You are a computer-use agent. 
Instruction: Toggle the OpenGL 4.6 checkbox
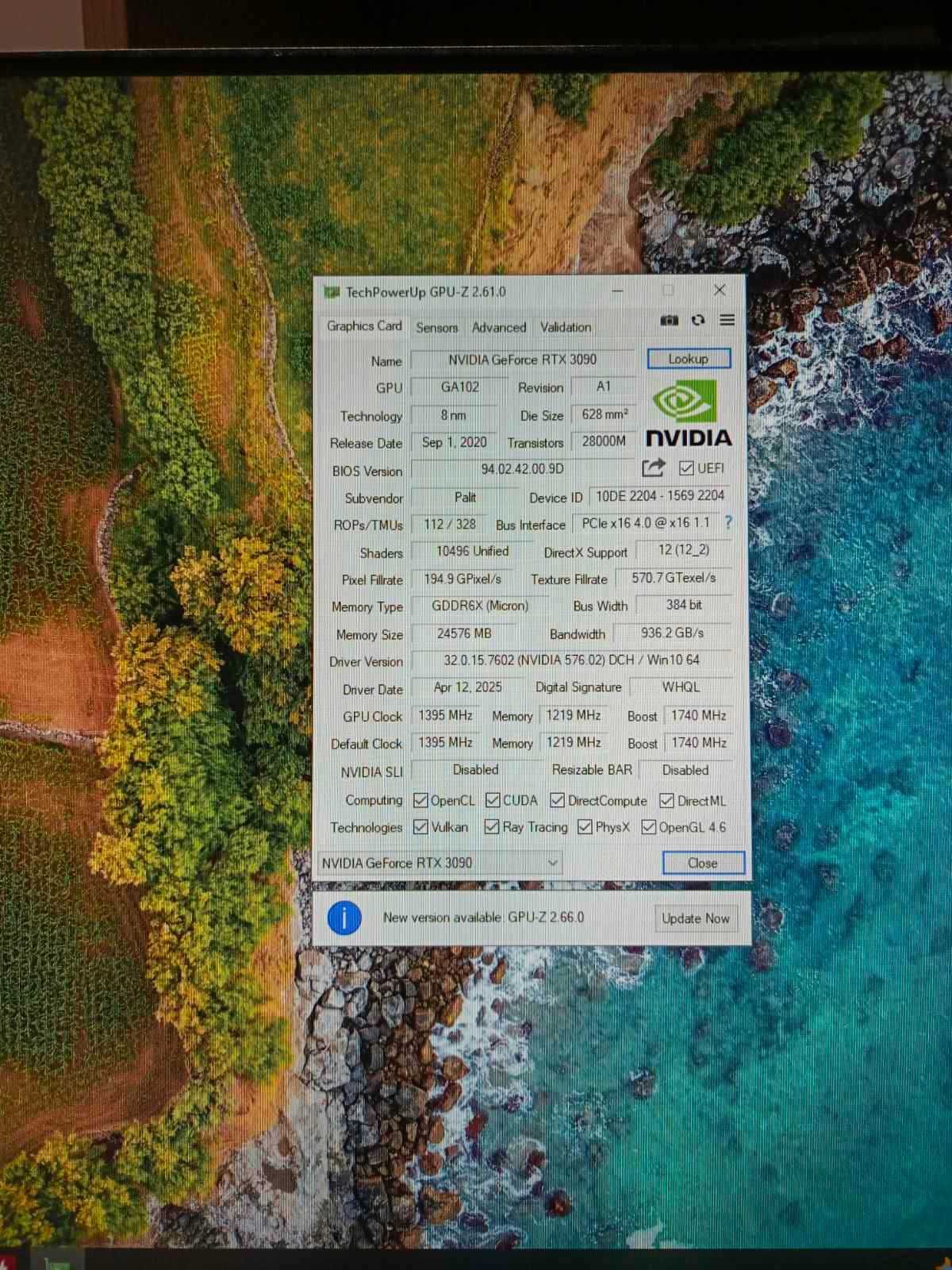(x=649, y=827)
